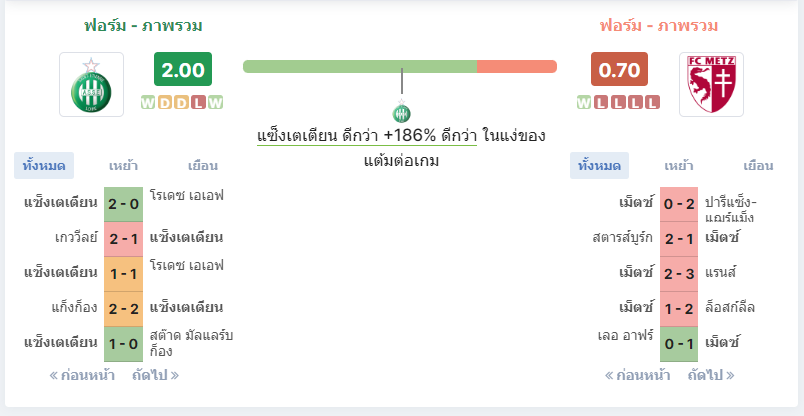This screenshot has width=804, height=416.
Task: Switch to เหย้า tab on left panel
Action: pyautogui.click(x=124, y=166)
